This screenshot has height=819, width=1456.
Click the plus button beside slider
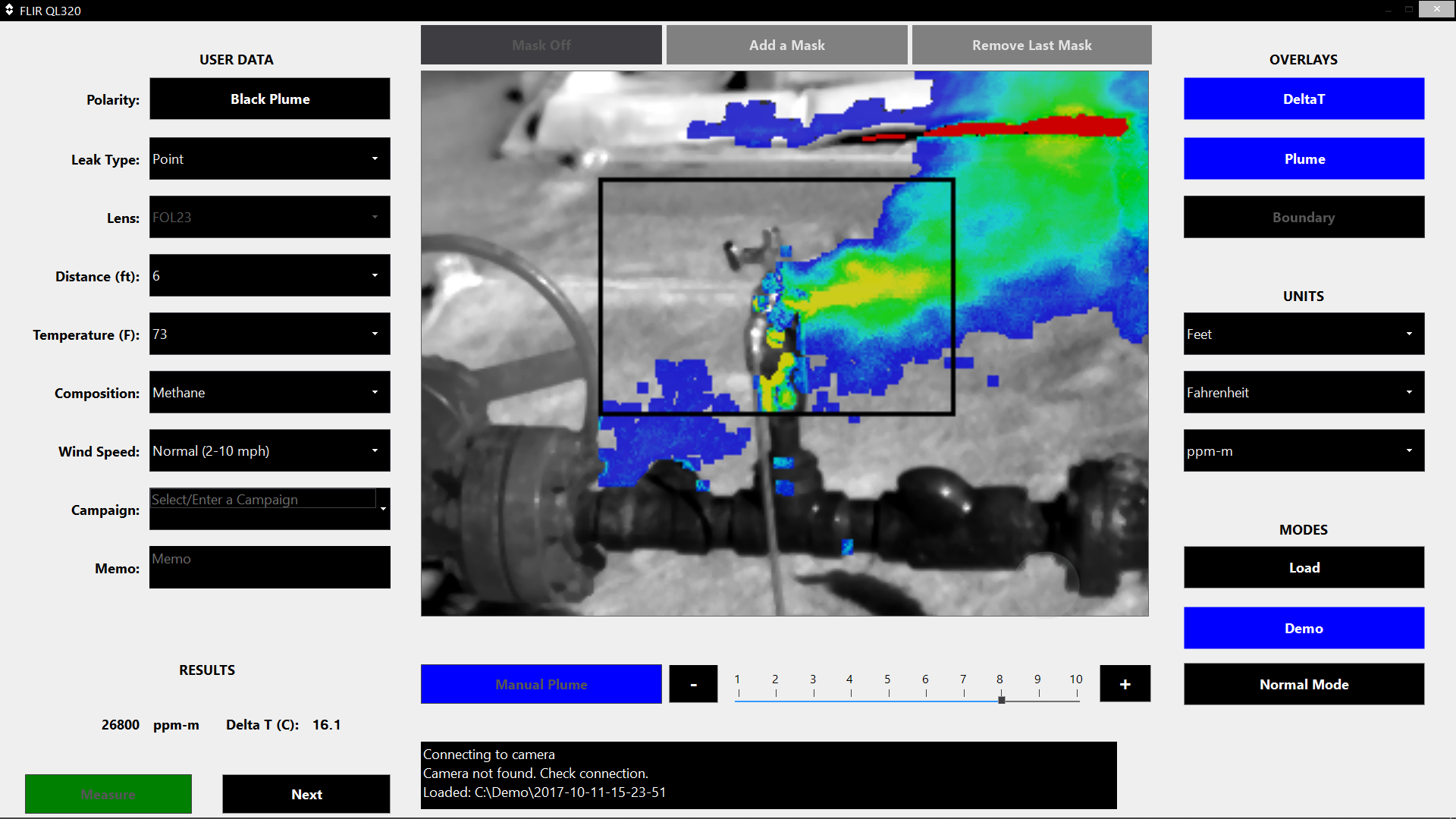(1125, 684)
